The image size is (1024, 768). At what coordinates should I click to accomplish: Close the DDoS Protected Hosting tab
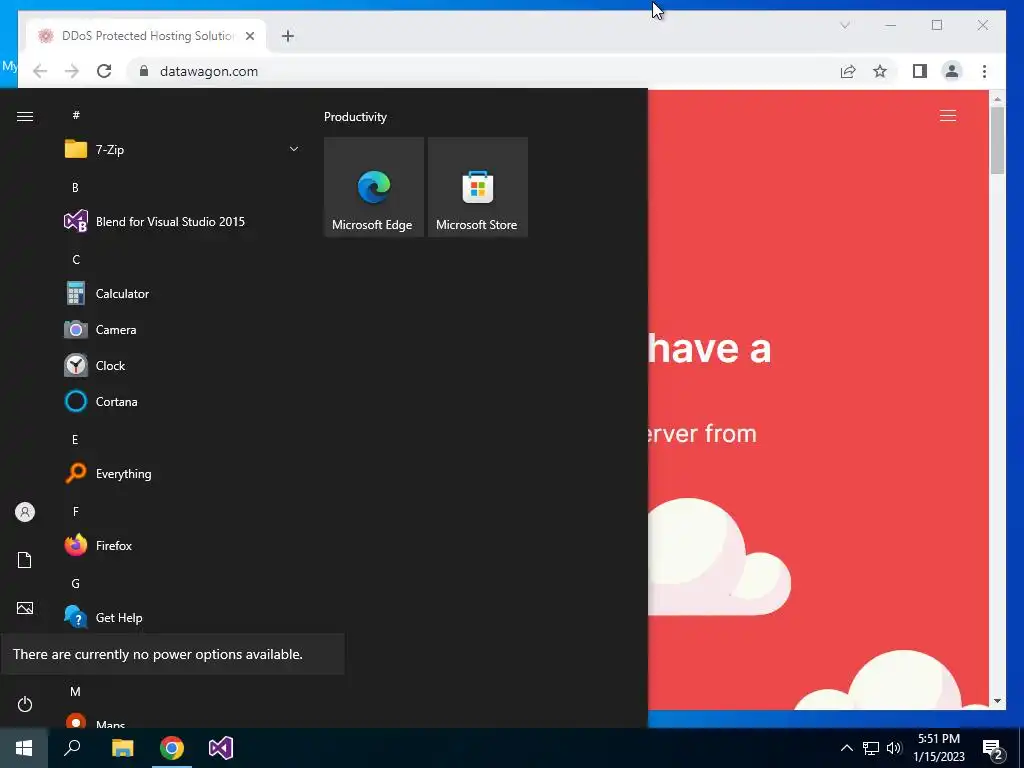250,36
